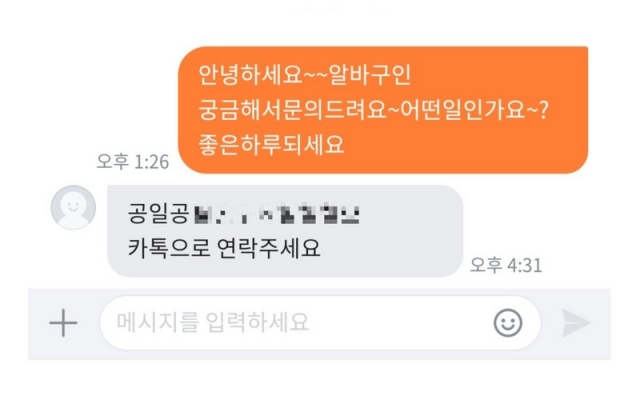Screen dimensions: 640x400
Task: Click the word 연락주세요 in gray bubble
Action: tap(269, 248)
